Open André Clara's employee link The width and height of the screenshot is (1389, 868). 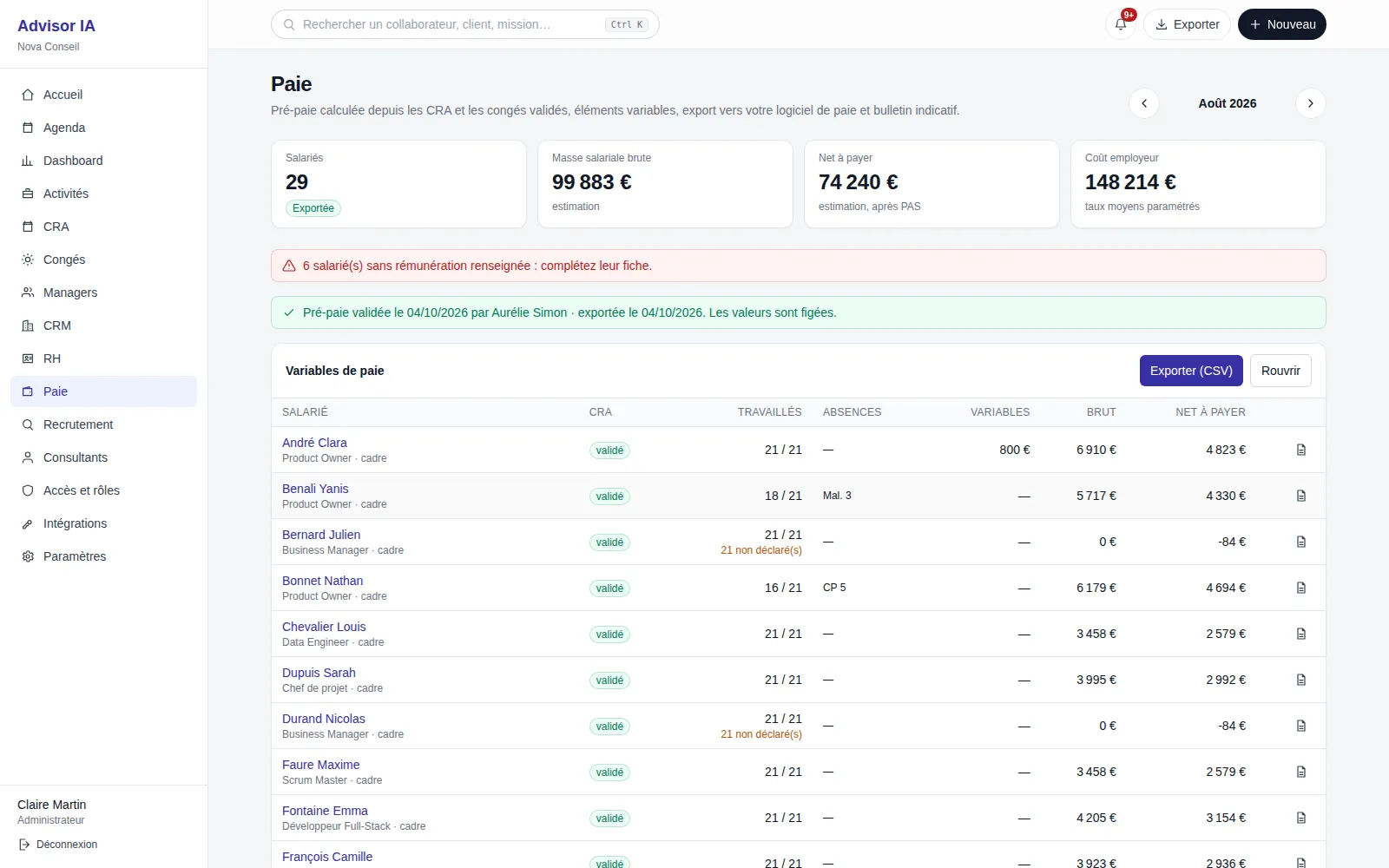point(314,443)
